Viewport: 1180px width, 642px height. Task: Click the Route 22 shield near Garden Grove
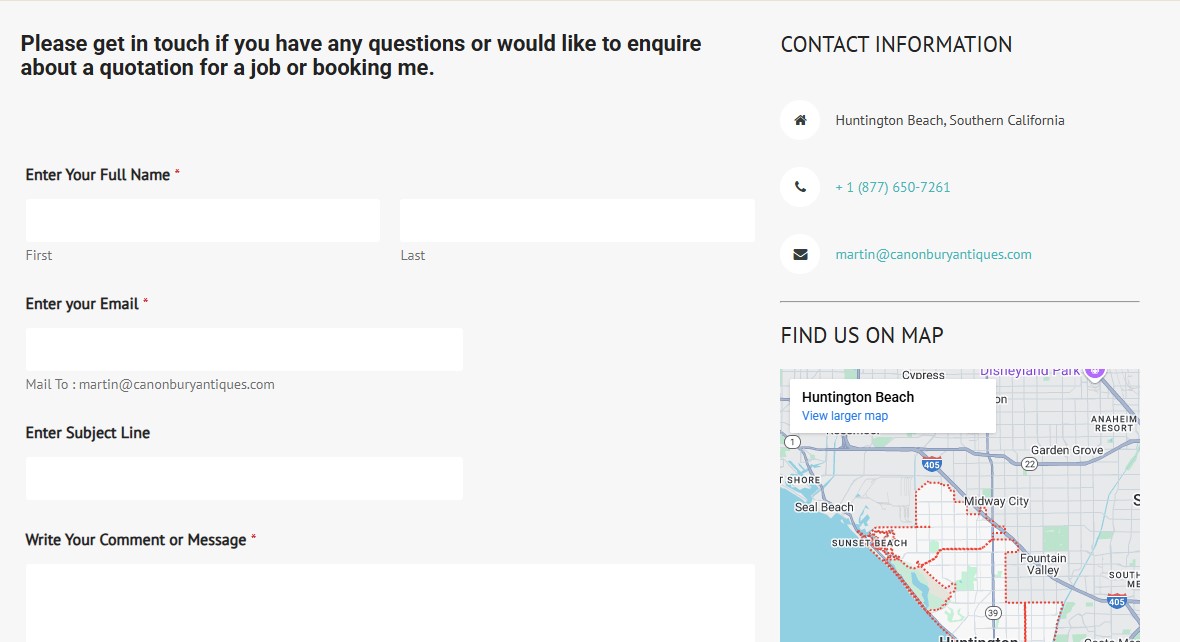coord(1029,464)
